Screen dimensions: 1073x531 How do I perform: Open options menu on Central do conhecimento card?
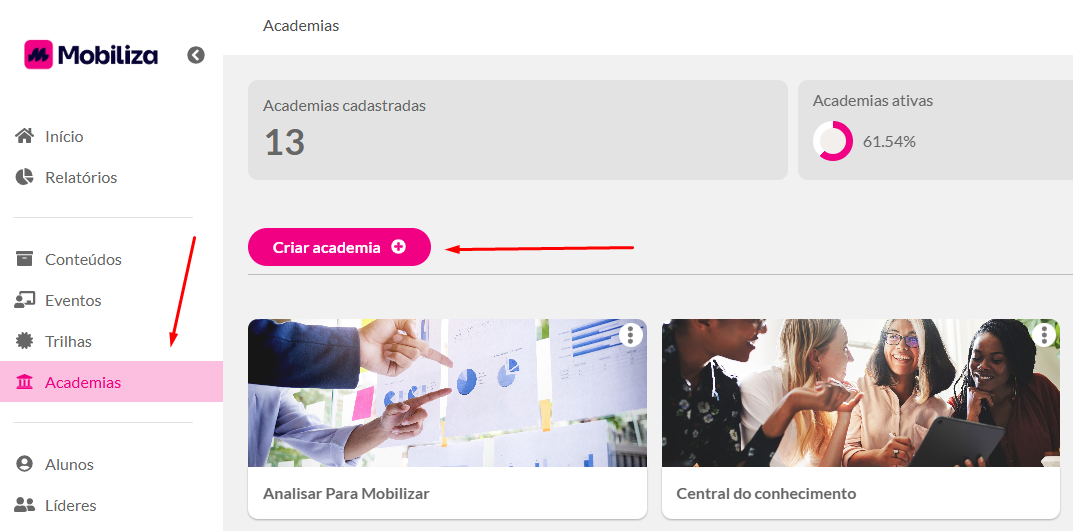[x=1044, y=335]
